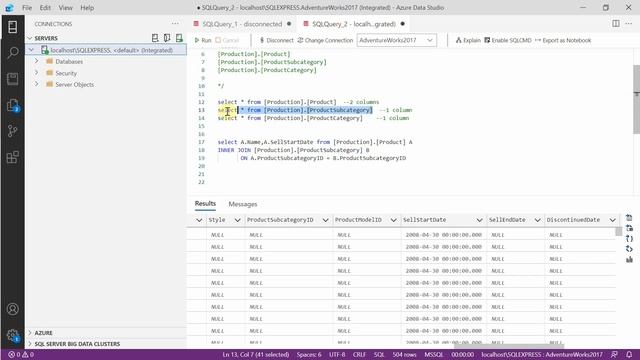
Task: Open the Extensions view icon
Action: 13,157
